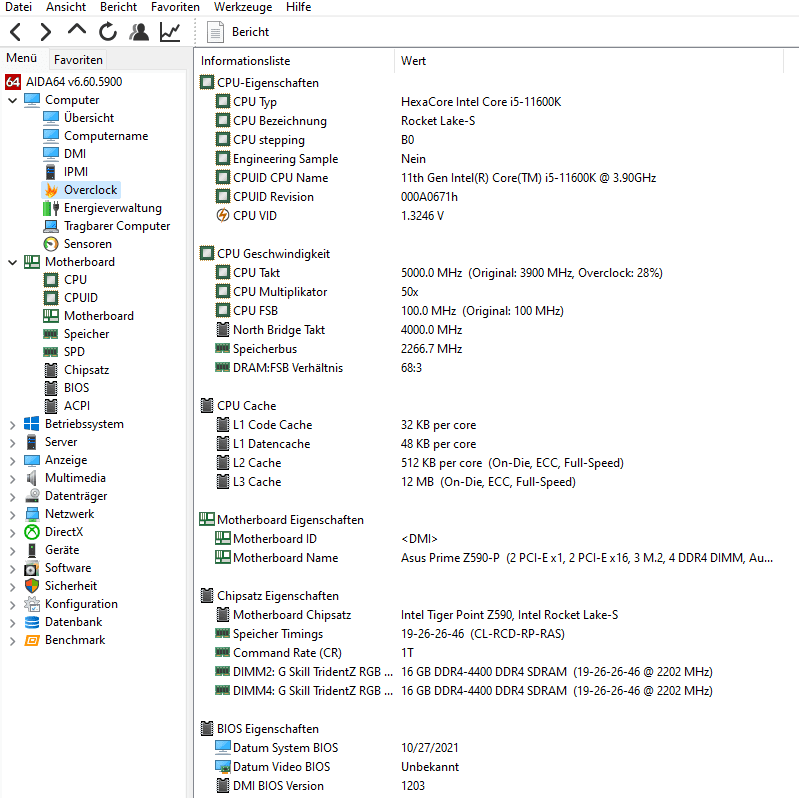Select the Computername icon in tree
Screen dimensions: 799x798
[x=51, y=136]
